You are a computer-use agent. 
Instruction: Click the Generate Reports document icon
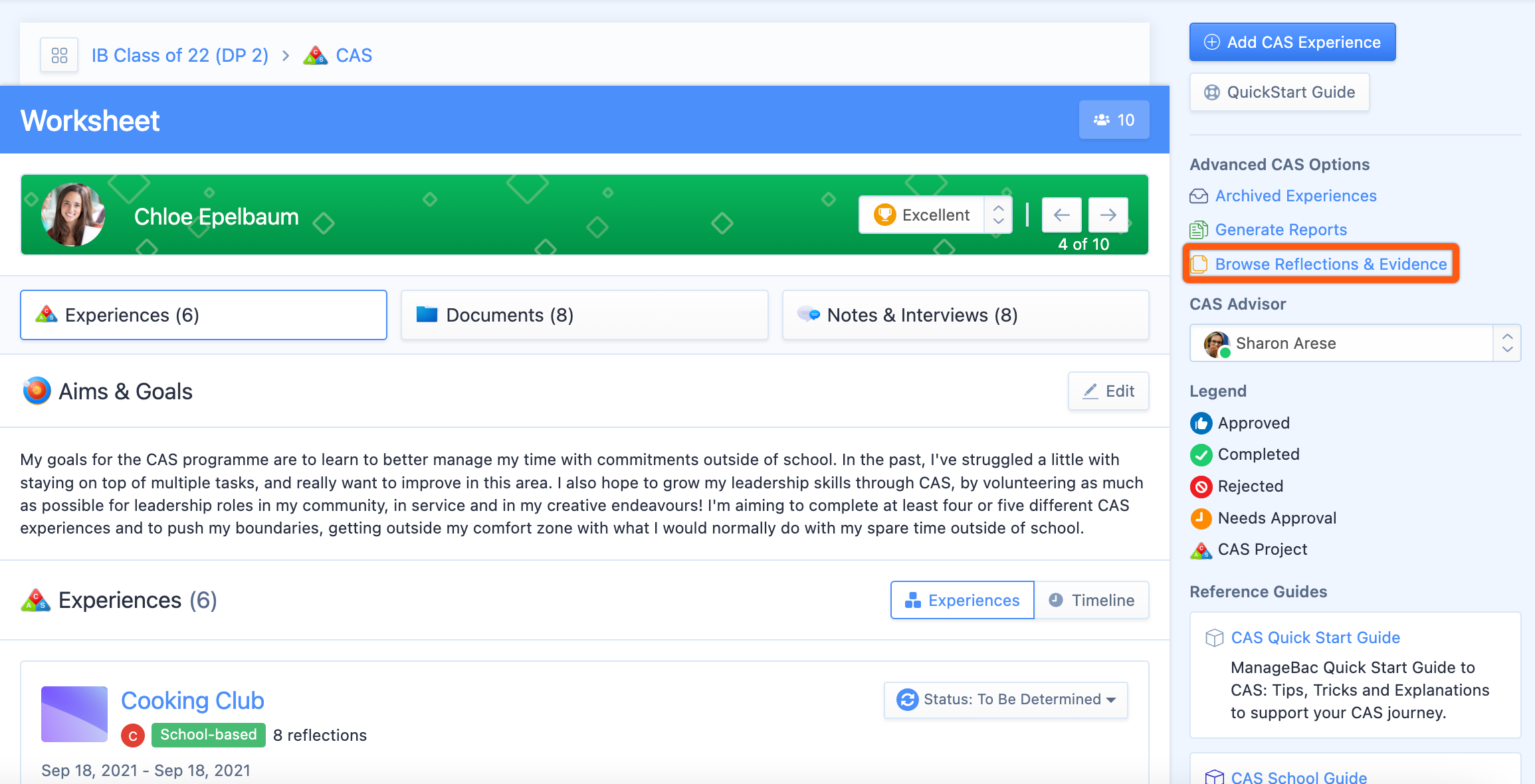point(1199,230)
